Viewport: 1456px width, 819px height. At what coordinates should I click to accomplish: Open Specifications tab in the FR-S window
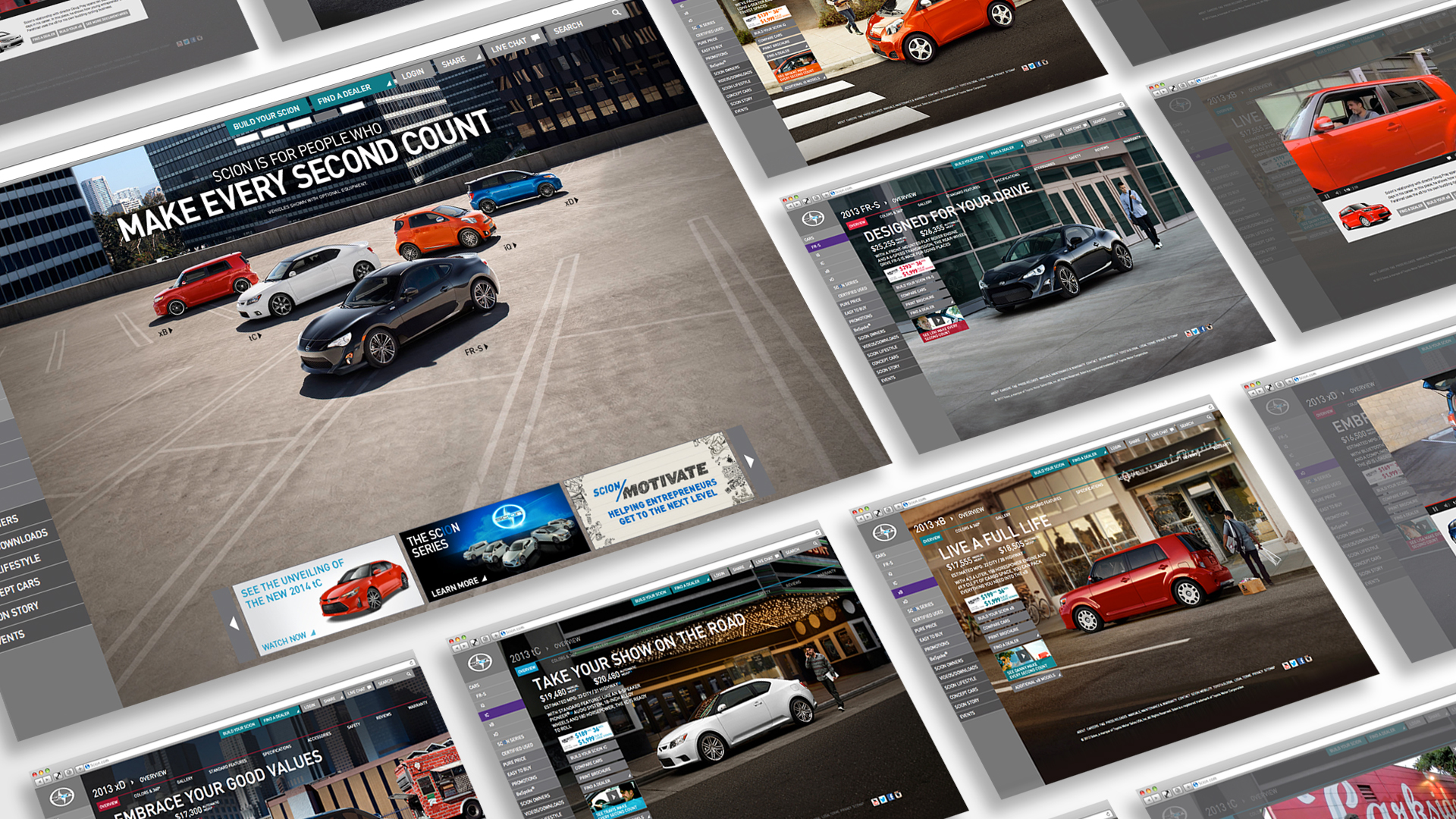[1006, 177]
